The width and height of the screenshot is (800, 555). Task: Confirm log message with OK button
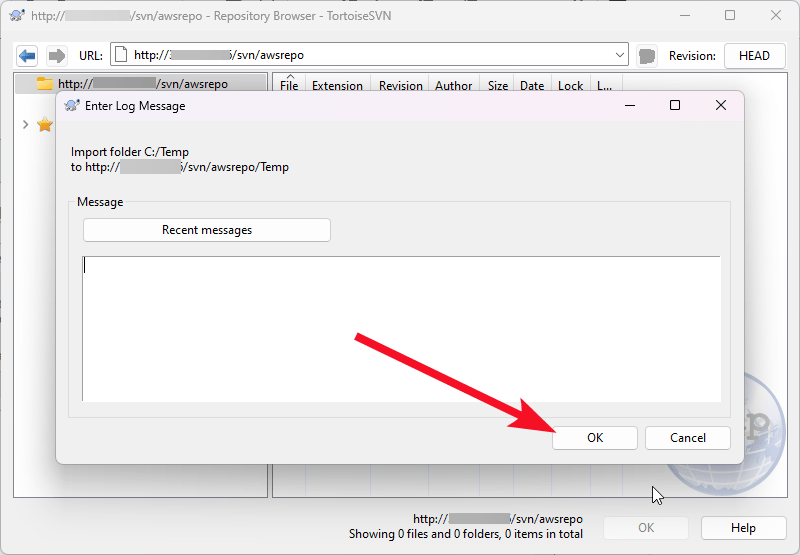point(595,438)
